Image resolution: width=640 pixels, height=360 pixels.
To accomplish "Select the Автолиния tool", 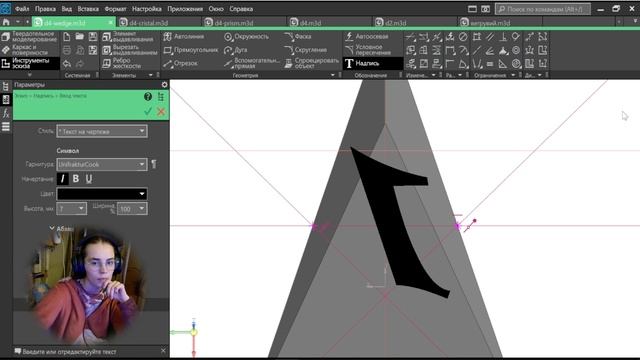I will pyautogui.click(x=184, y=37).
